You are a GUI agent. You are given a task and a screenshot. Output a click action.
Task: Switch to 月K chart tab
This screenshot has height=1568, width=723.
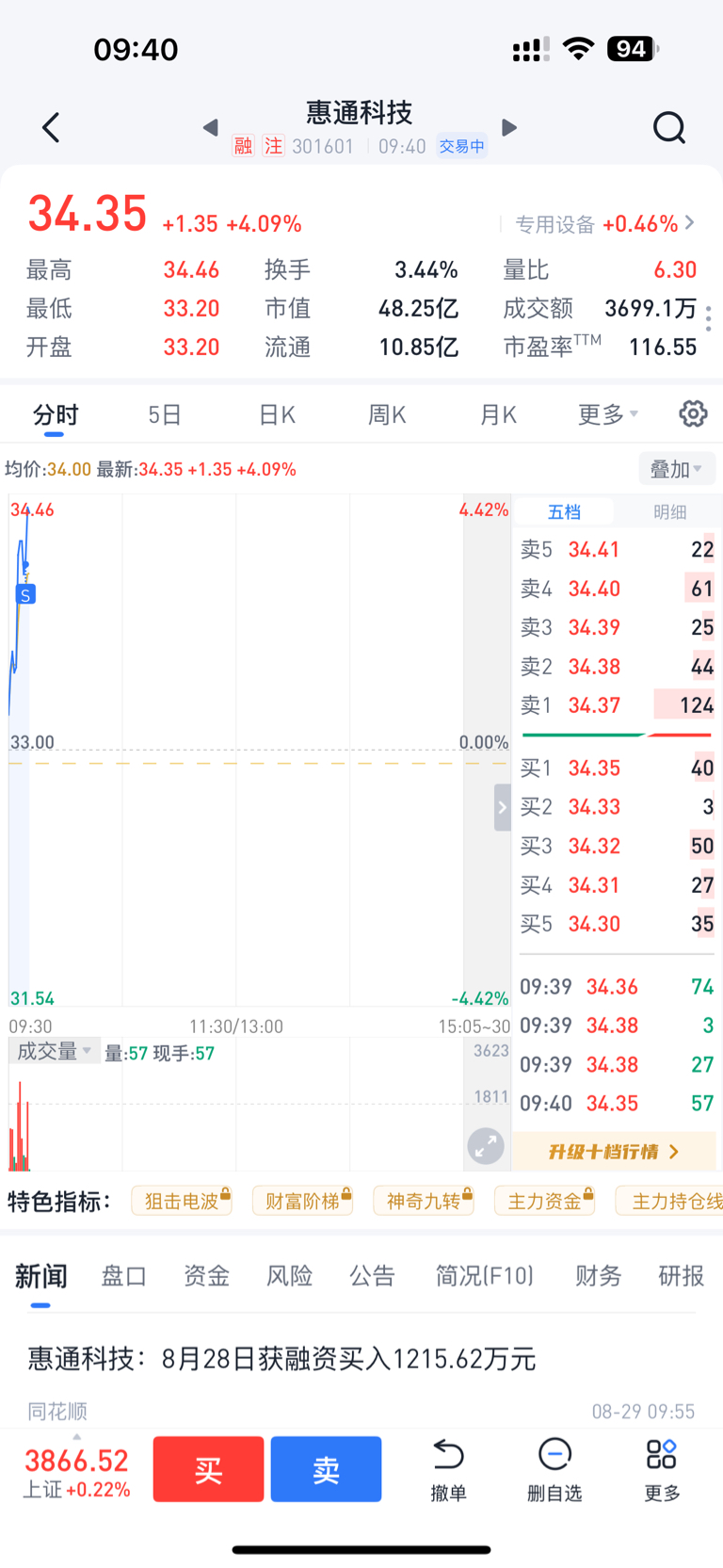click(x=498, y=415)
